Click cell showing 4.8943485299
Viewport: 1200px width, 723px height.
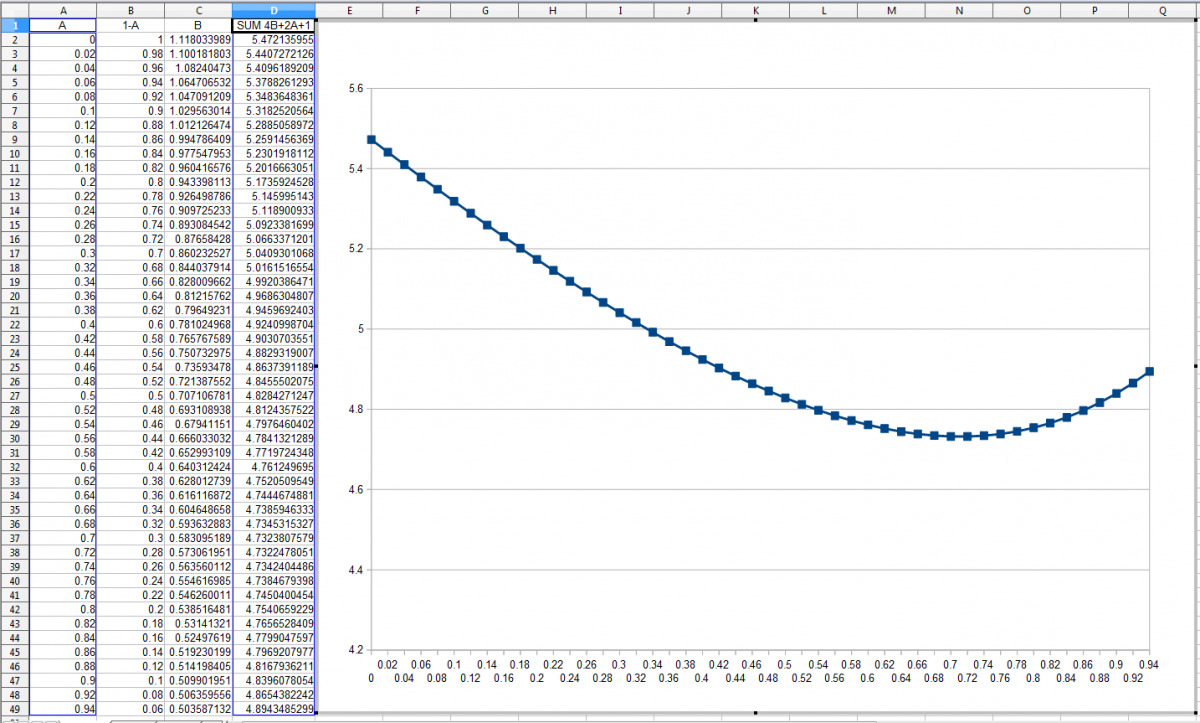pos(273,709)
